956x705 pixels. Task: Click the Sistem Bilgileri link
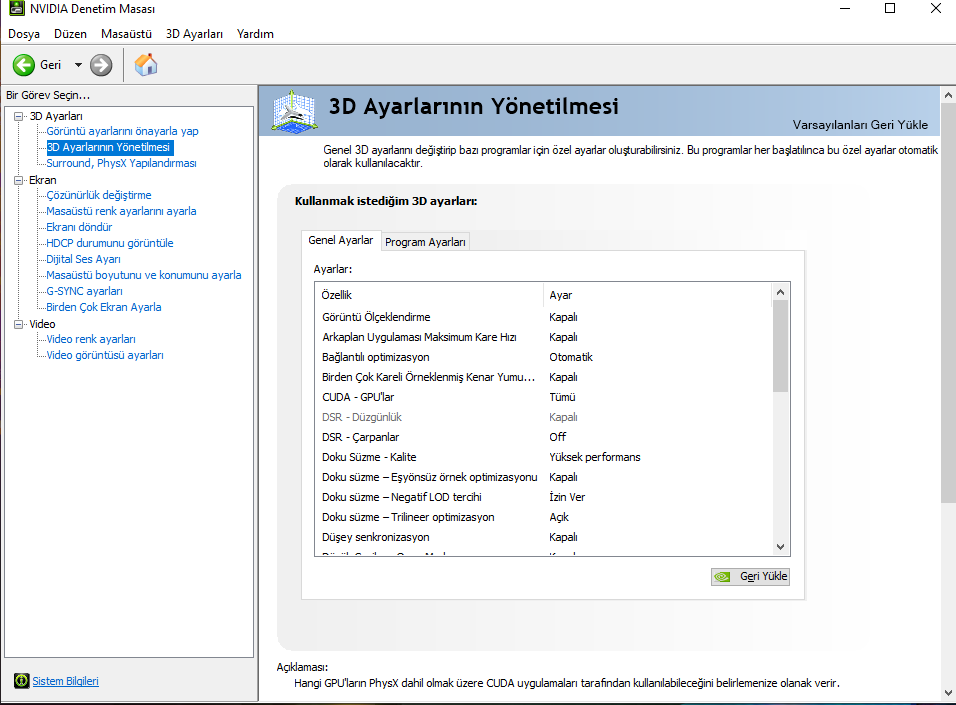click(65, 681)
